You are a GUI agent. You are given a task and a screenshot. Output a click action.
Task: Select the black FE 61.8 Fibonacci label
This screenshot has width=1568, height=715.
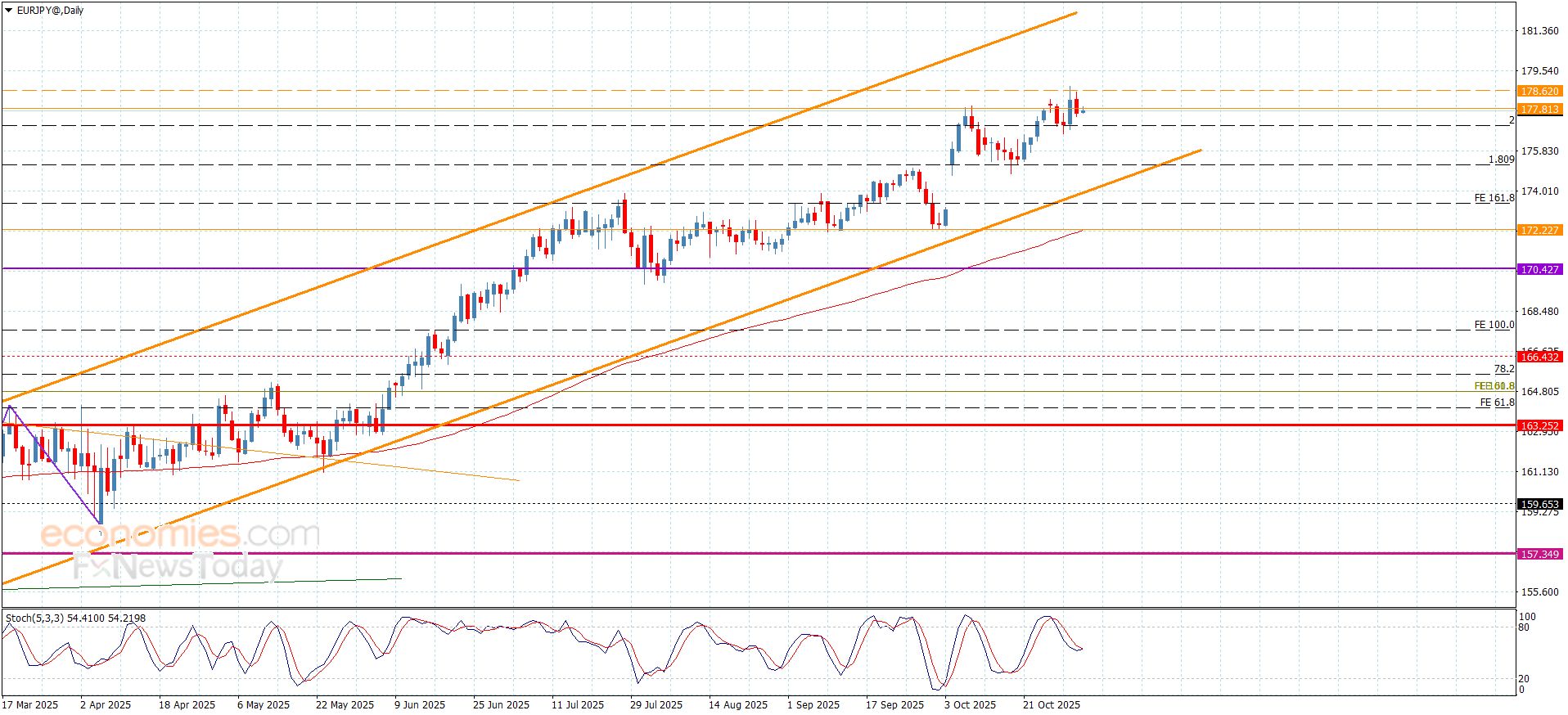click(1498, 402)
